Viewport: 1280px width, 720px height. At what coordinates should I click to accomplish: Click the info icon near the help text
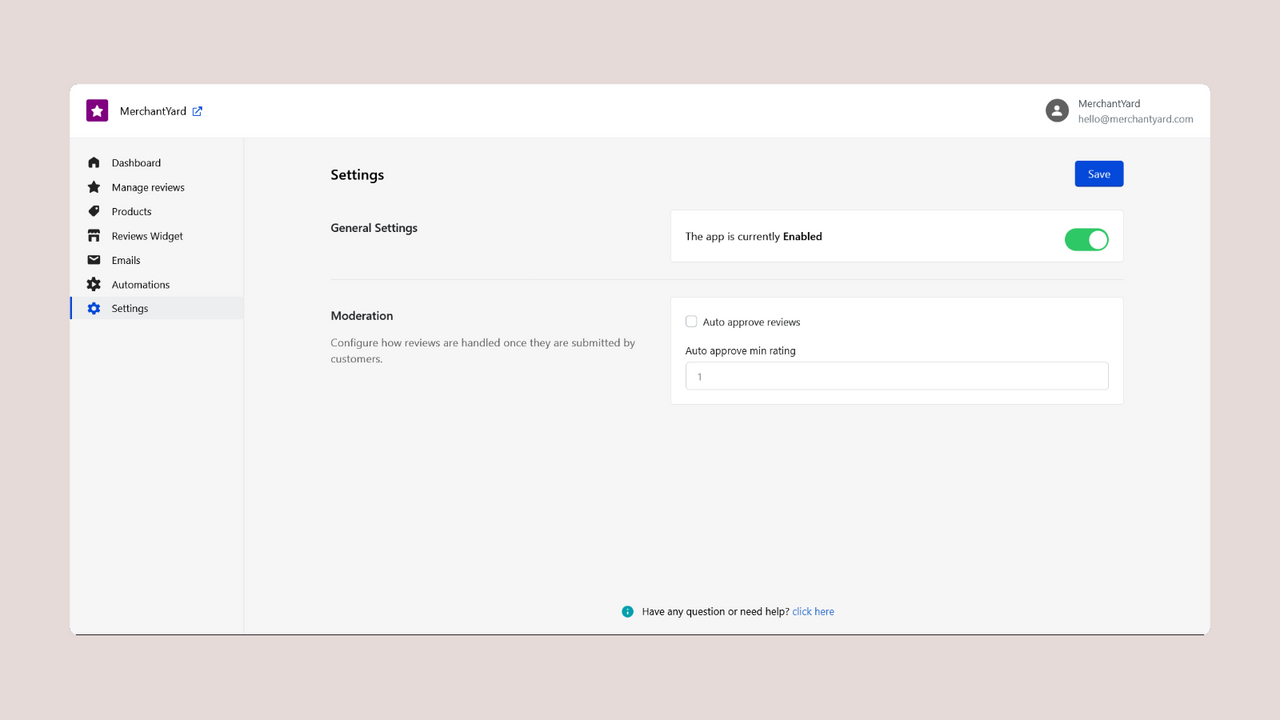pyautogui.click(x=628, y=611)
